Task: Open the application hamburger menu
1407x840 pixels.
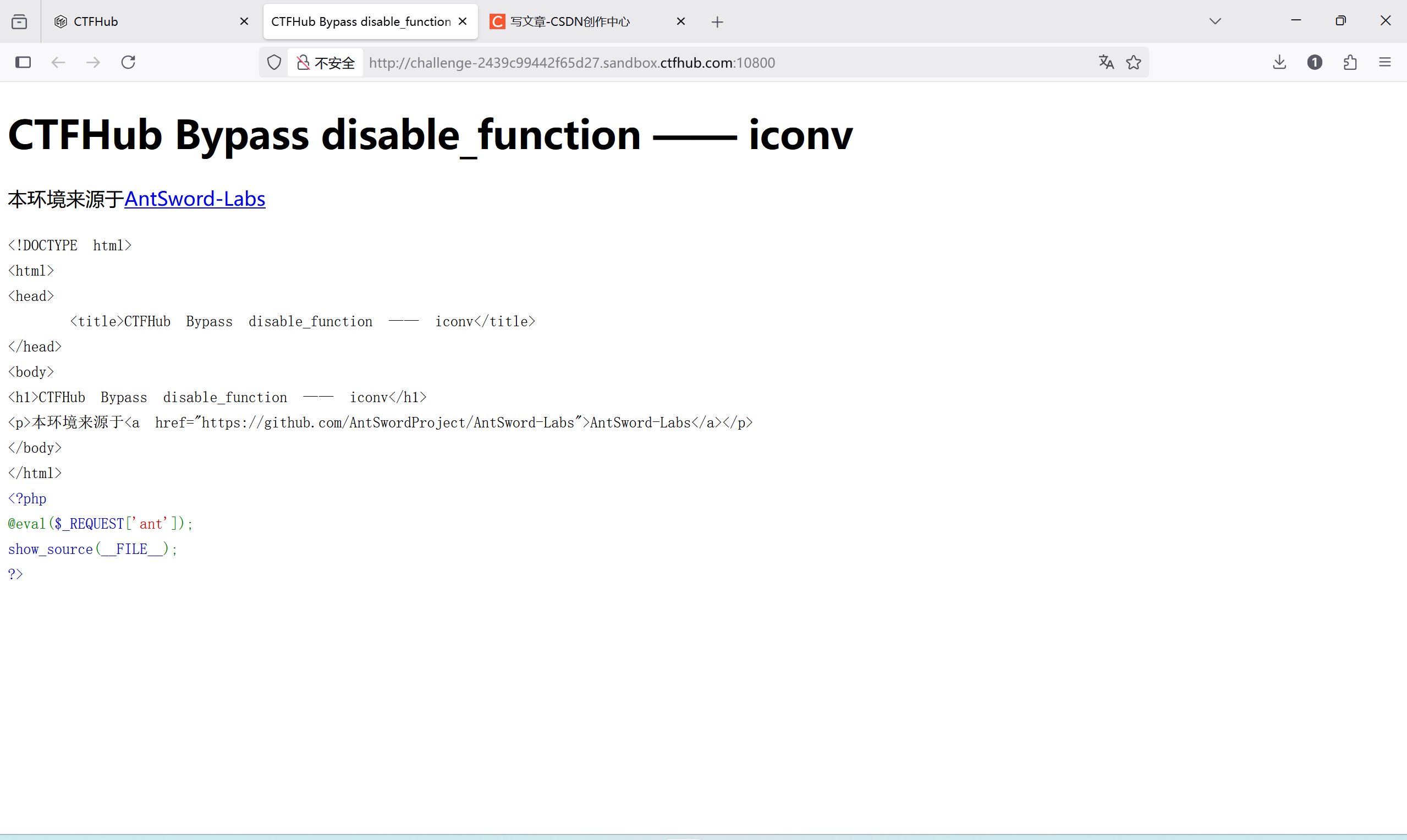Action: 1385,62
